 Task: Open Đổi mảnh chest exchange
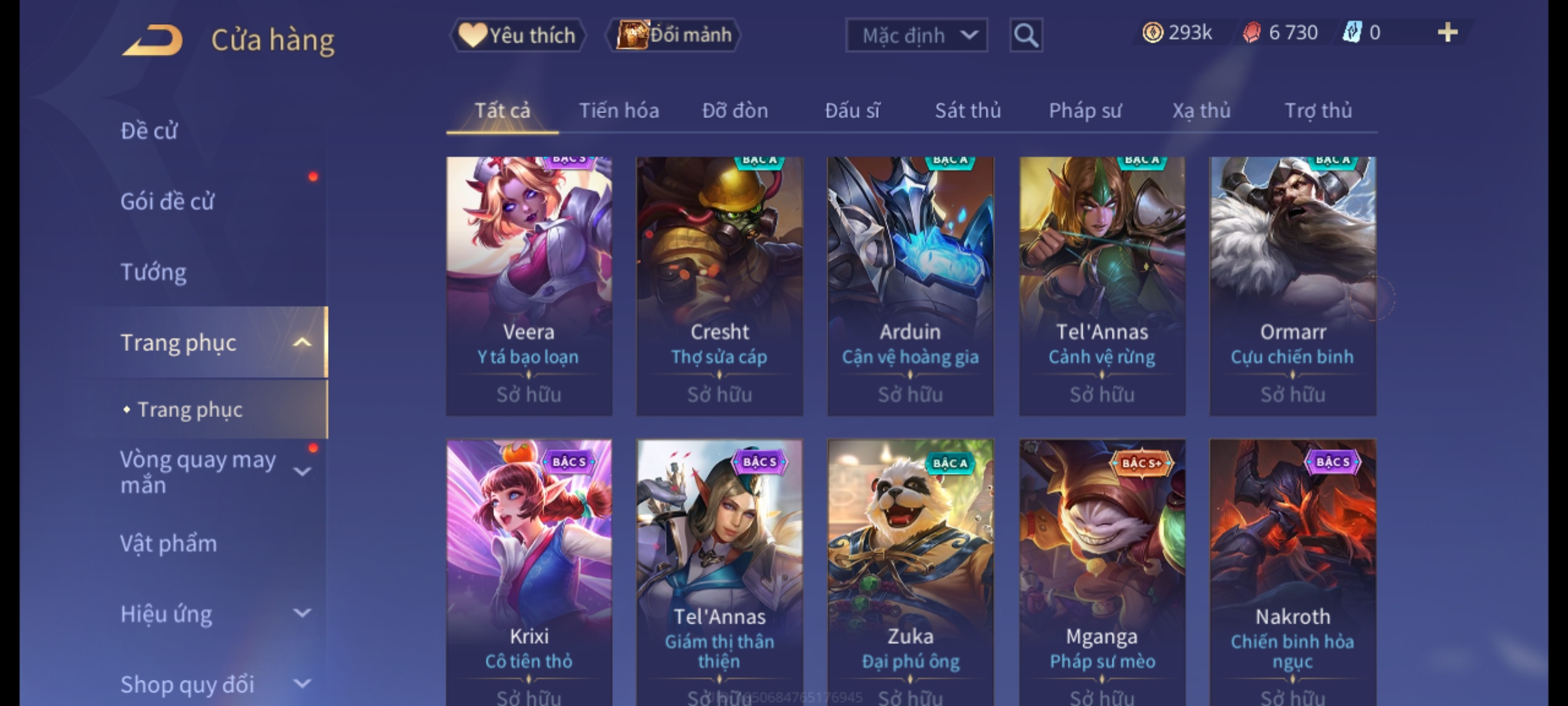(x=673, y=35)
